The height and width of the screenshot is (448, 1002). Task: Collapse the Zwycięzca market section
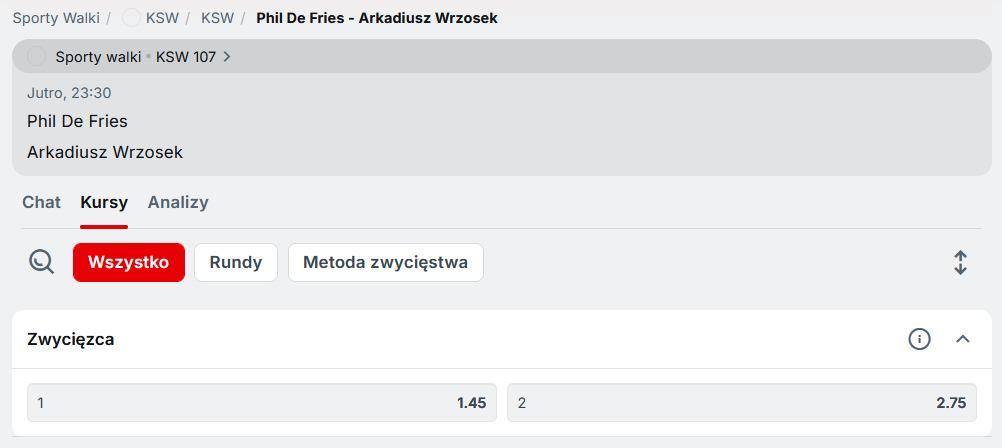(963, 339)
